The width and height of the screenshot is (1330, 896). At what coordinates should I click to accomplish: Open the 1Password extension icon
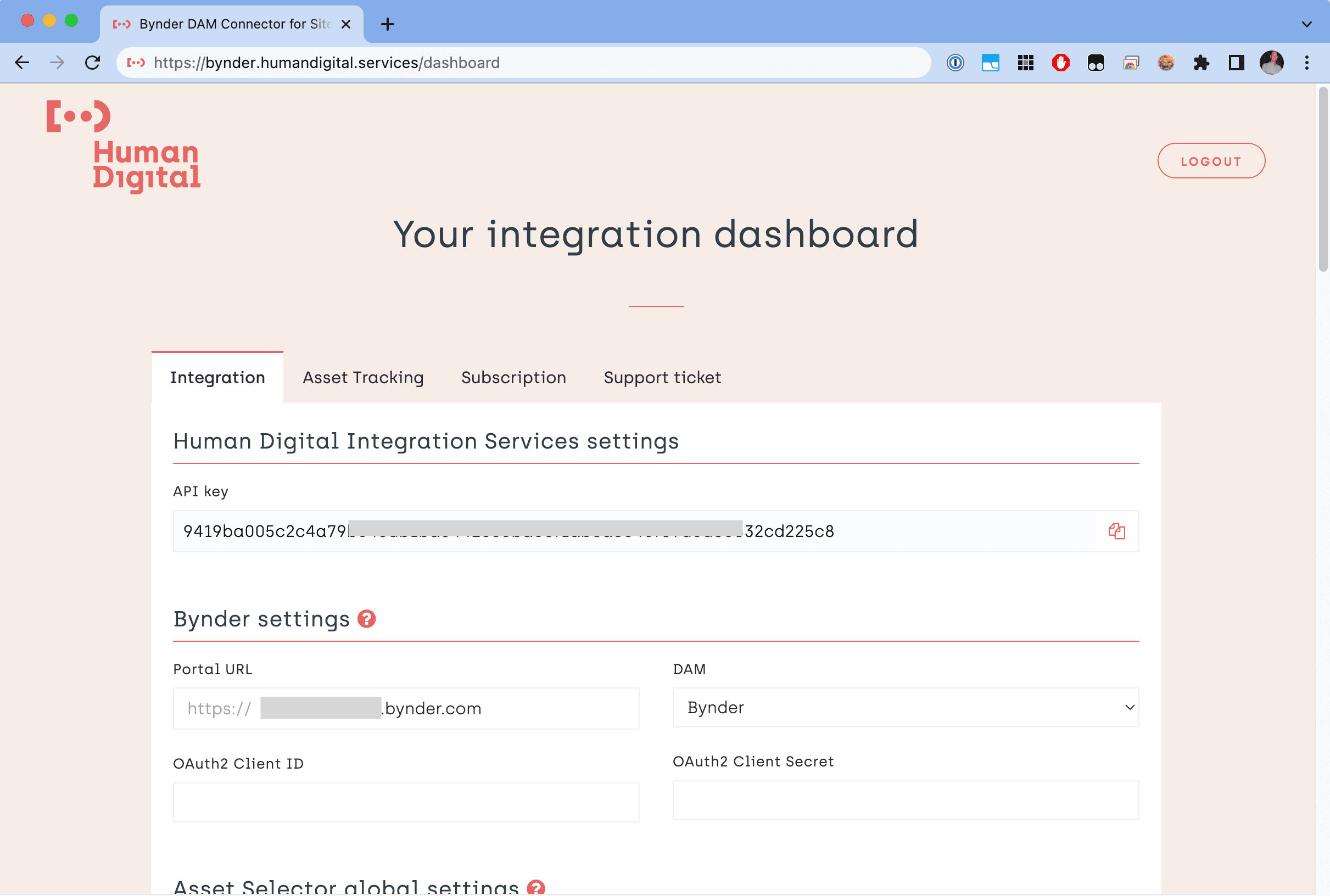point(955,63)
